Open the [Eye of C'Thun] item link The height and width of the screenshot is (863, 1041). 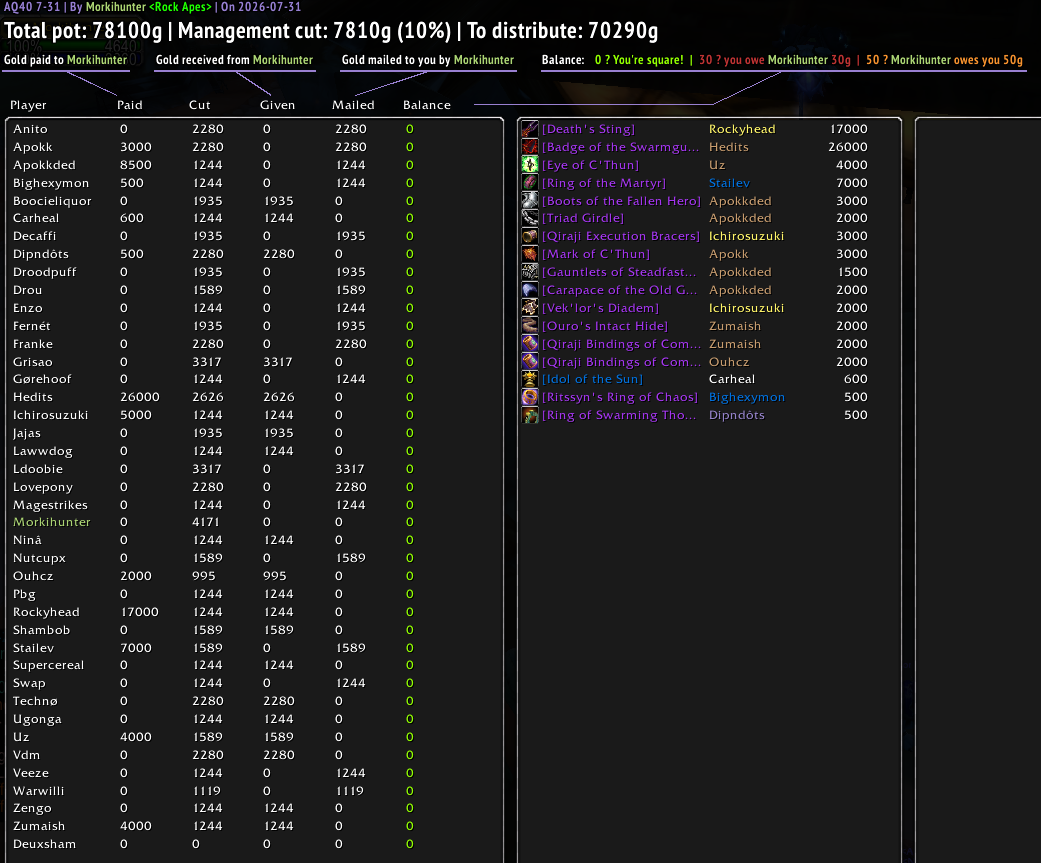pyautogui.click(x=590, y=165)
